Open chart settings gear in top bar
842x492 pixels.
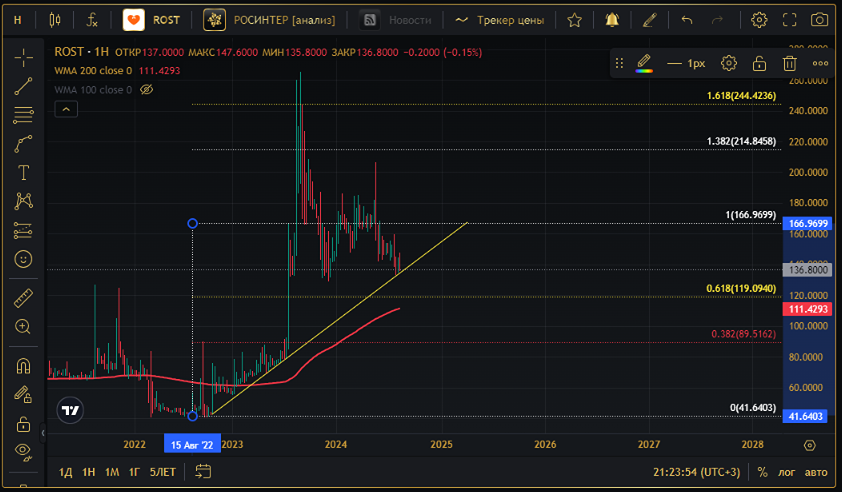pos(759,20)
